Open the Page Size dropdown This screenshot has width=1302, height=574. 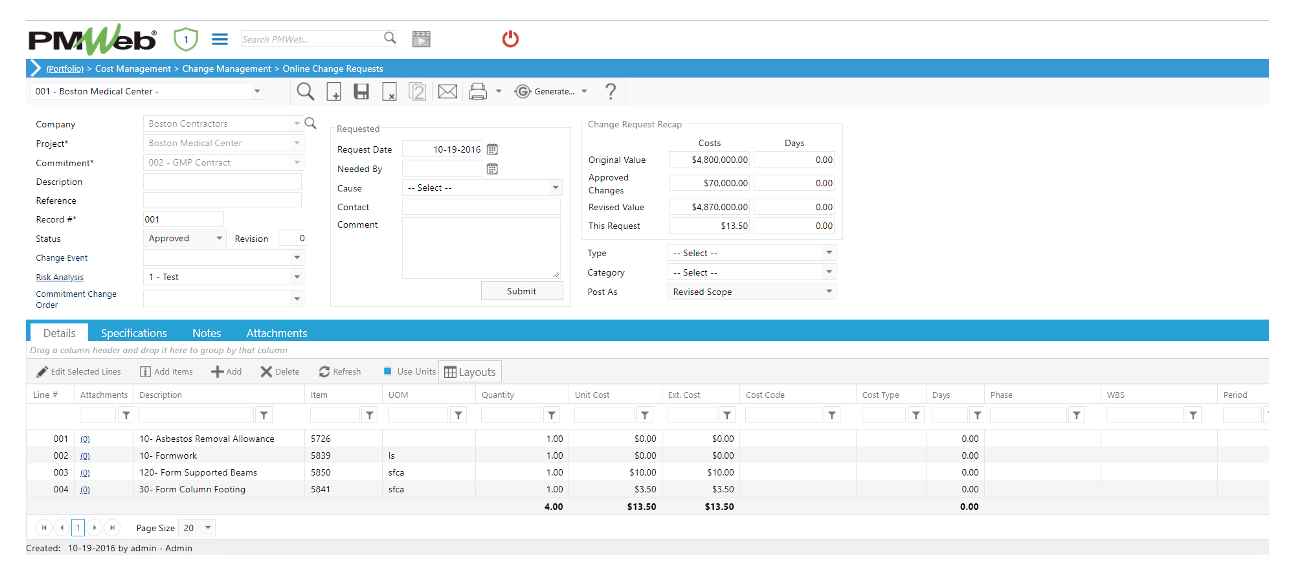tap(197, 527)
